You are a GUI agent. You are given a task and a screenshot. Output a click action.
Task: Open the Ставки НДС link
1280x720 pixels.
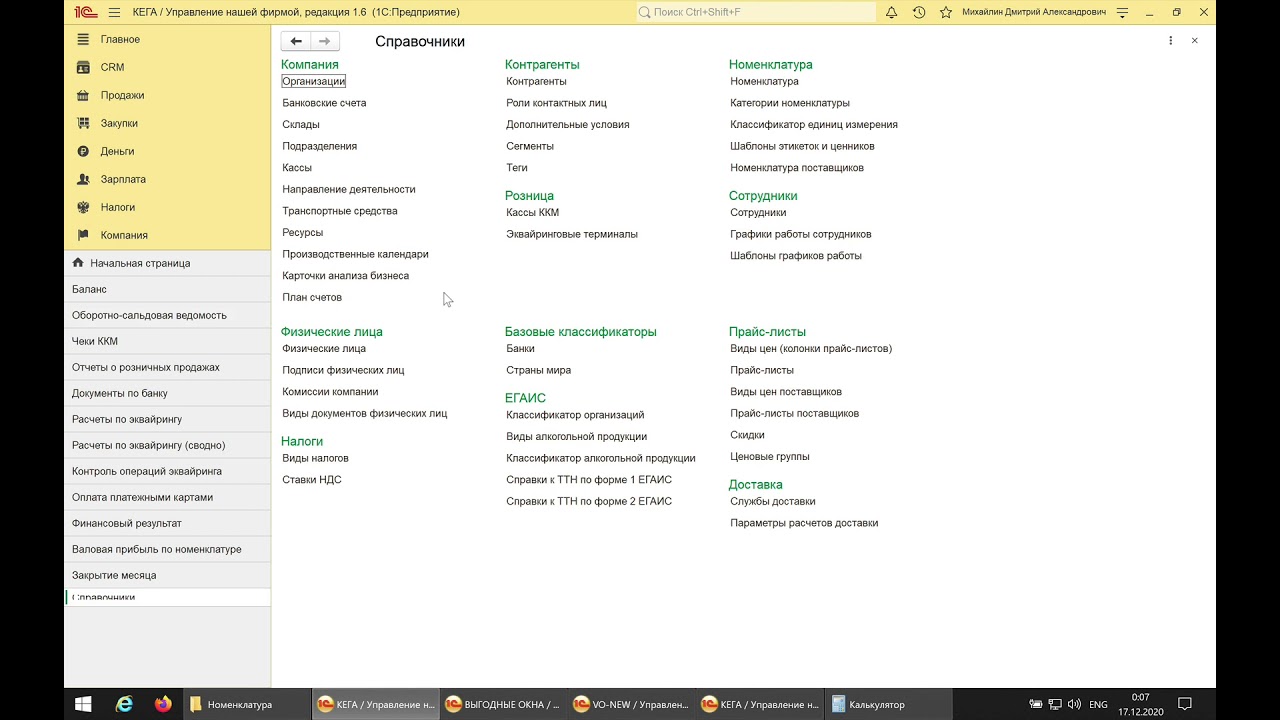coord(312,480)
